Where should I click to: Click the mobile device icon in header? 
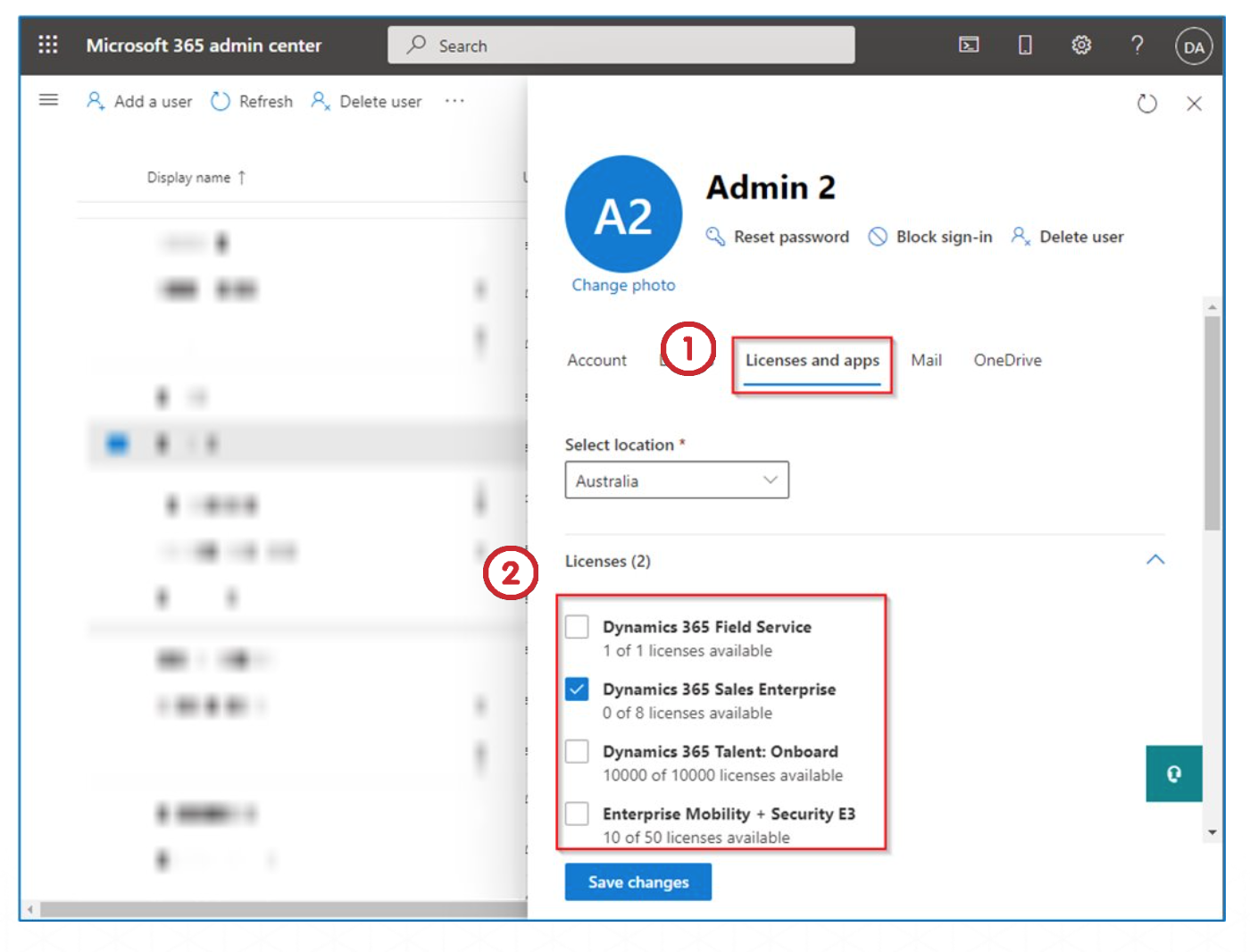coord(1025,45)
